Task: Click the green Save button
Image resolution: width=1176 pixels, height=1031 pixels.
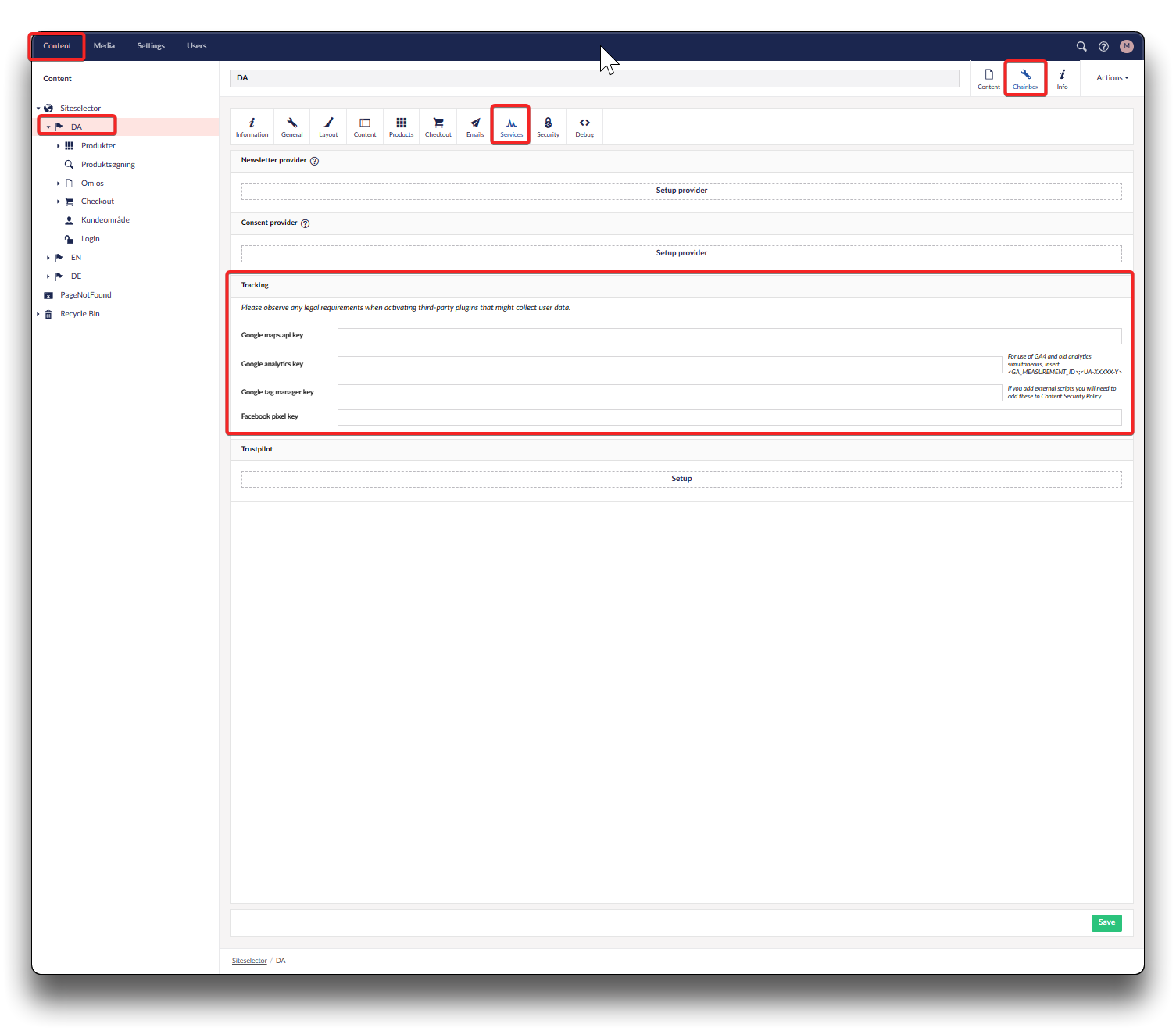Action: click(x=1106, y=922)
